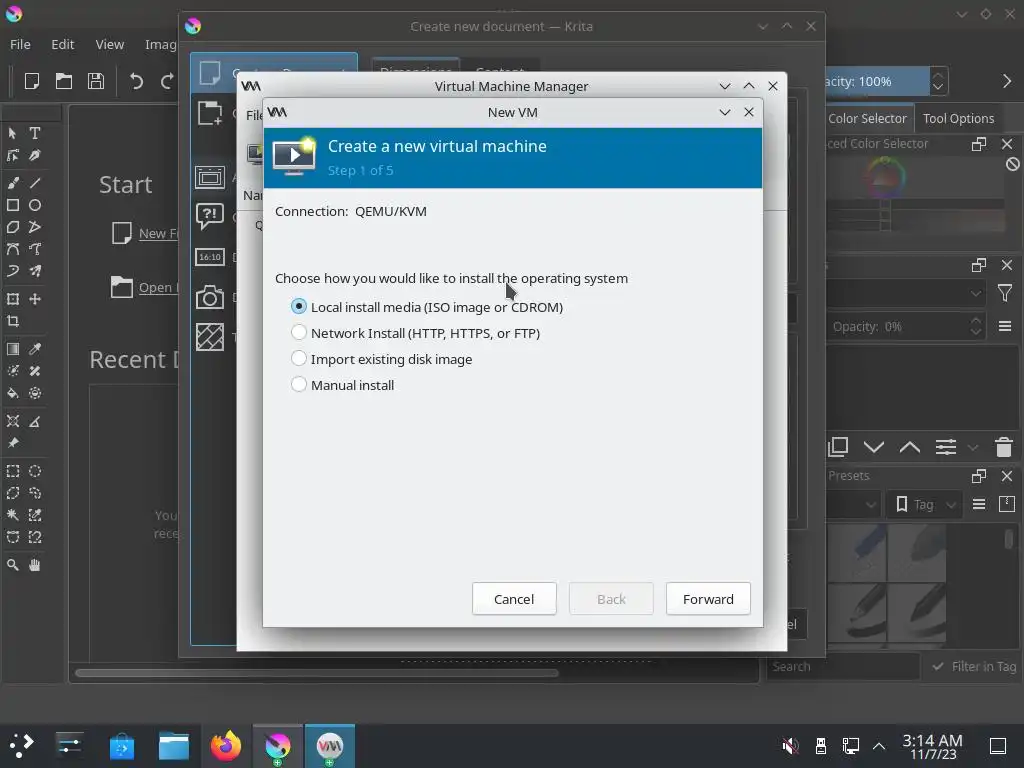This screenshot has width=1024, height=768.
Task: Launch Firefox from the taskbar
Action: click(x=225, y=745)
